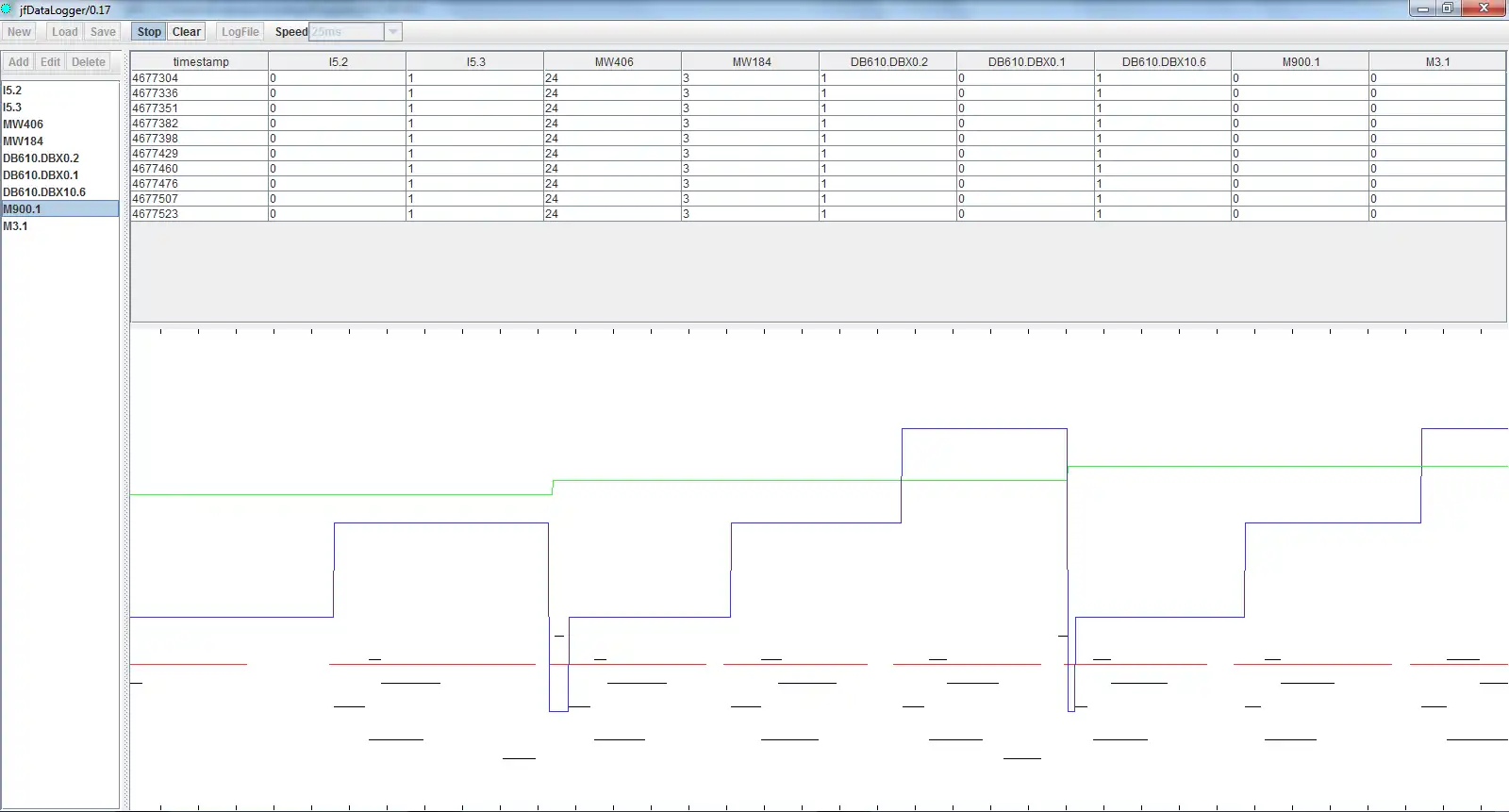
Task: Click timestamp cell 4677336
Action: tap(200, 93)
